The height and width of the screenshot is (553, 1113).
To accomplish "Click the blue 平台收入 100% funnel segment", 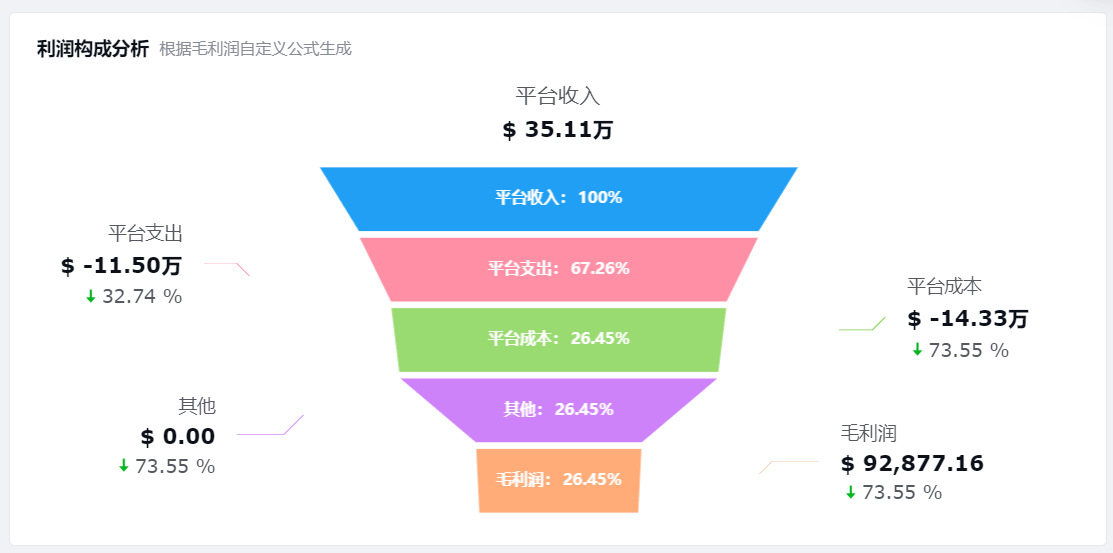I will pos(559,199).
